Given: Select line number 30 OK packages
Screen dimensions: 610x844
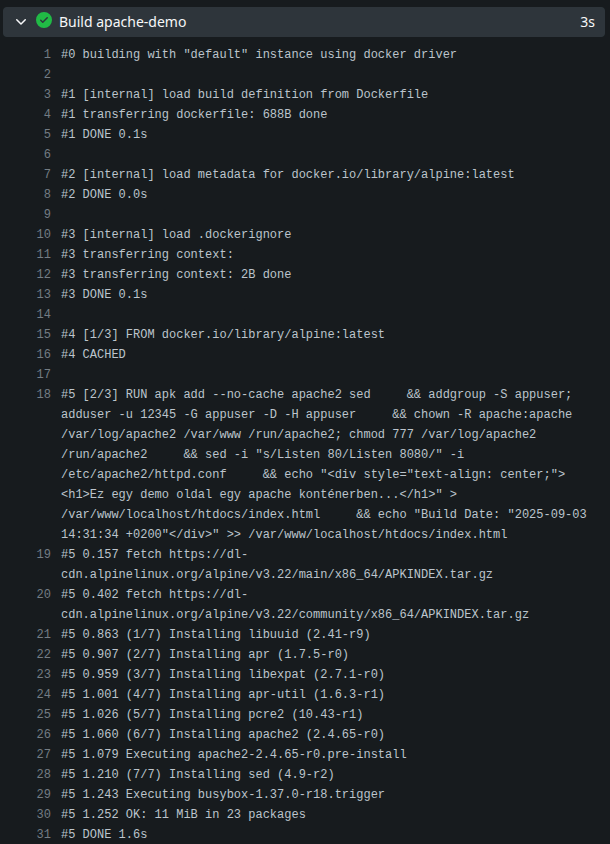Looking at the screenshot, I should (44, 814).
